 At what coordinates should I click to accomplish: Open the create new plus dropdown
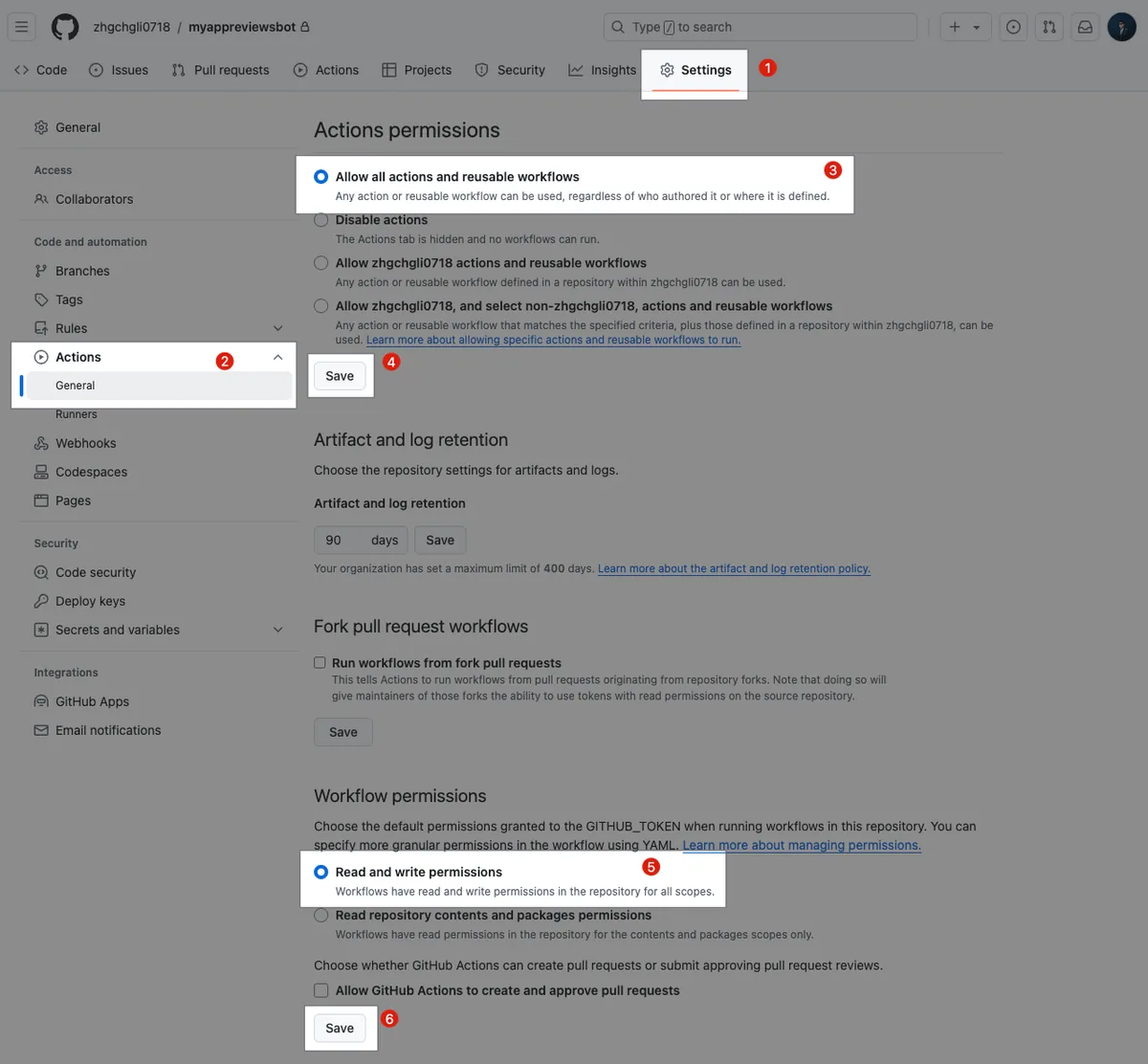coord(963,27)
